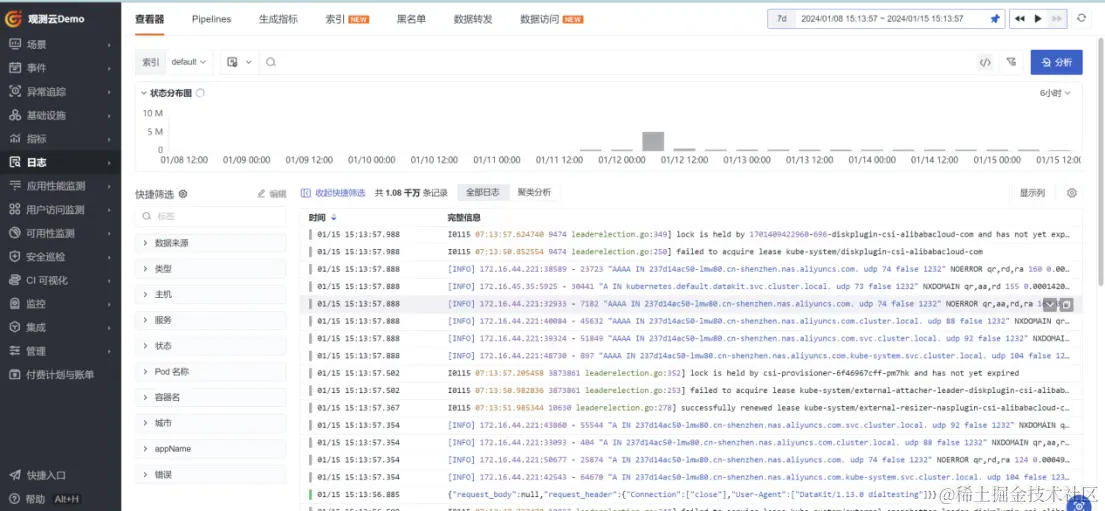Open 监控 in the sidebar
This screenshot has height=511, width=1105.
tap(61, 304)
